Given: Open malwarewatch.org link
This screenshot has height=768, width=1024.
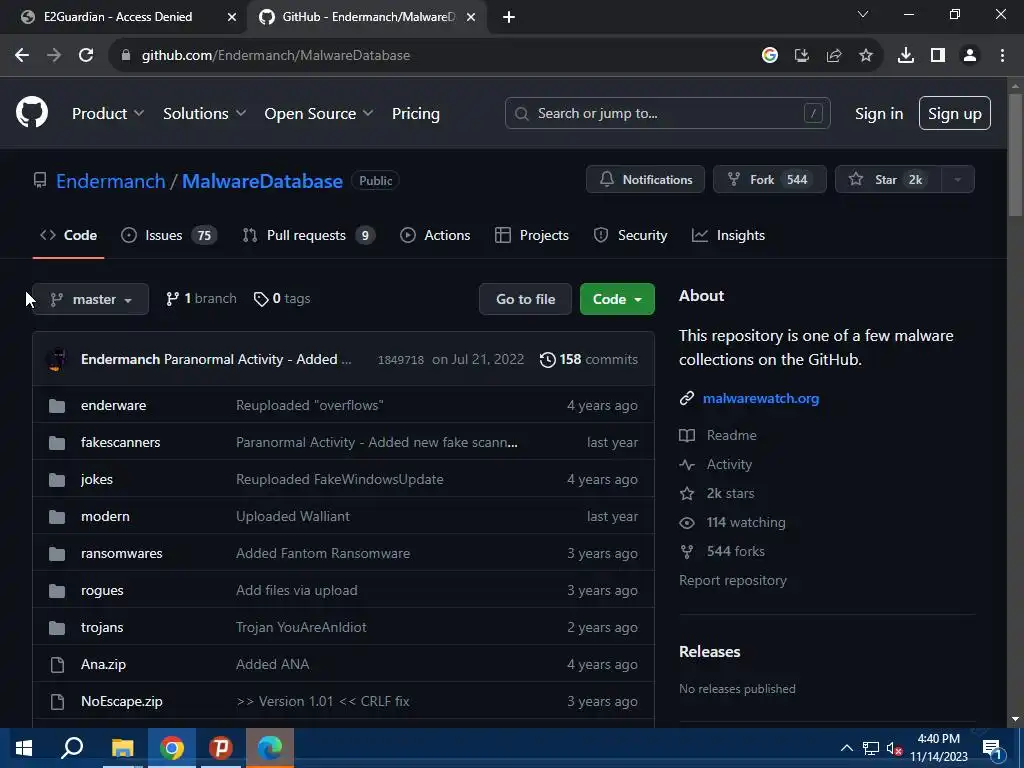Looking at the screenshot, I should [760, 398].
